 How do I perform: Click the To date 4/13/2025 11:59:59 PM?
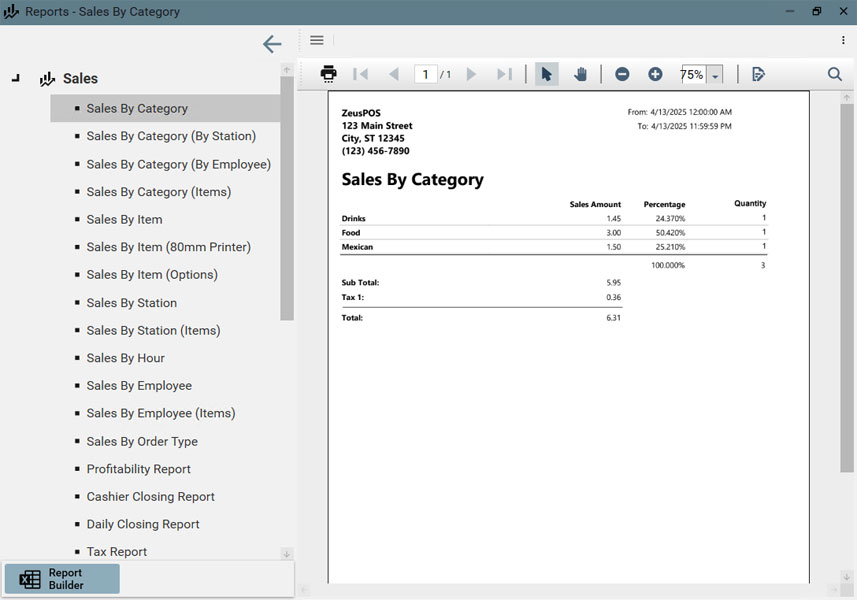click(691, 126)
